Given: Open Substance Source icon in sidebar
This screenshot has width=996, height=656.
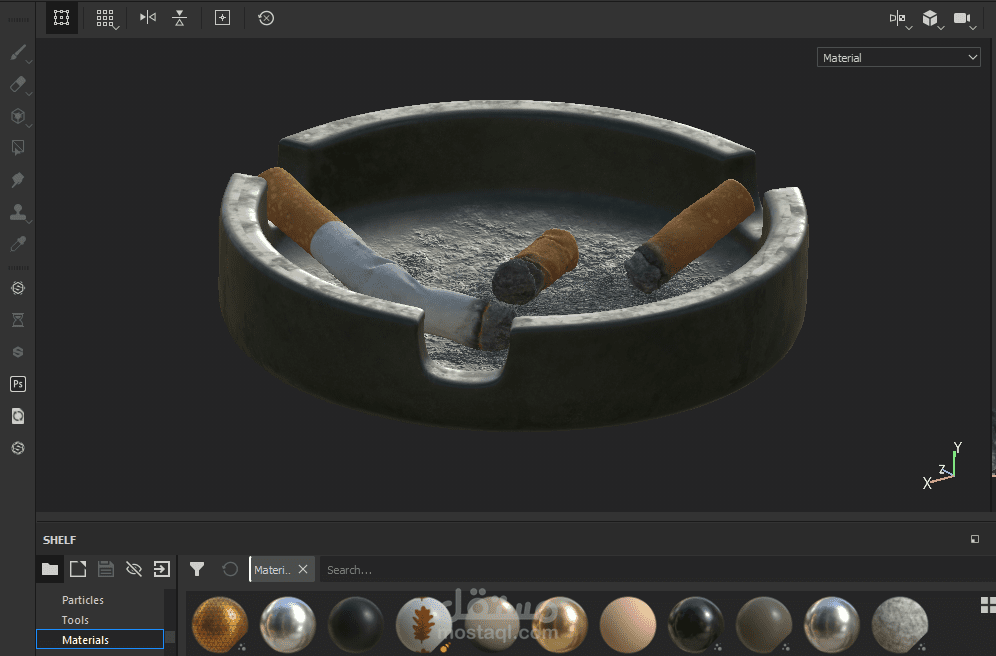Looking at the screenshot, I should [x=18, y=288].
